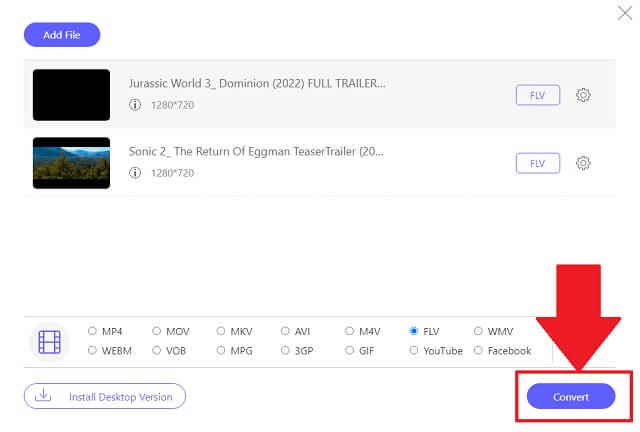
Task: Click info icon under Jurassic World title
Action: [x=135, y=105]
